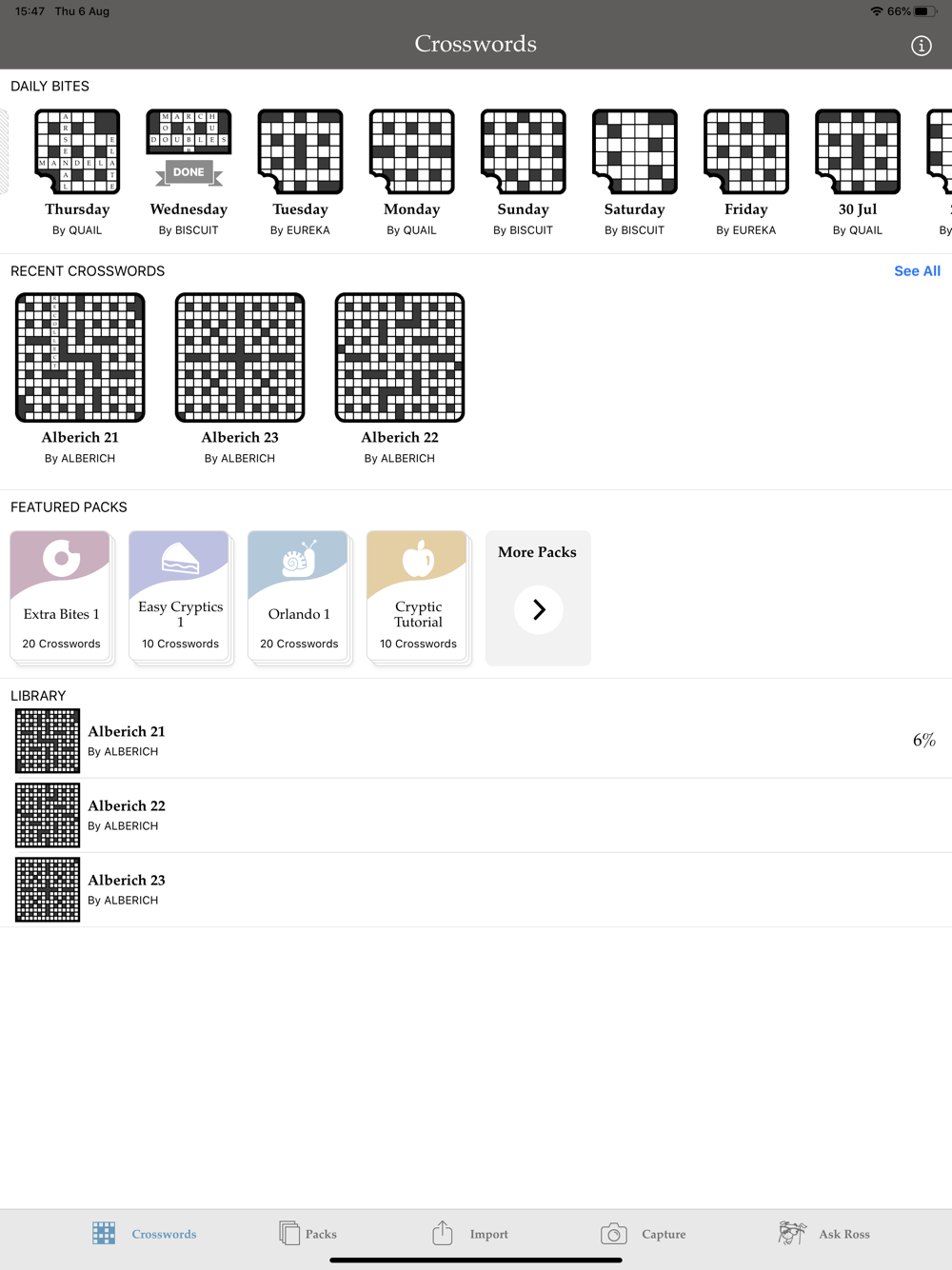This screenshot has width=952, height=1270.
Task: Open Alberich 21 library row title
Action: pos(127,731)
